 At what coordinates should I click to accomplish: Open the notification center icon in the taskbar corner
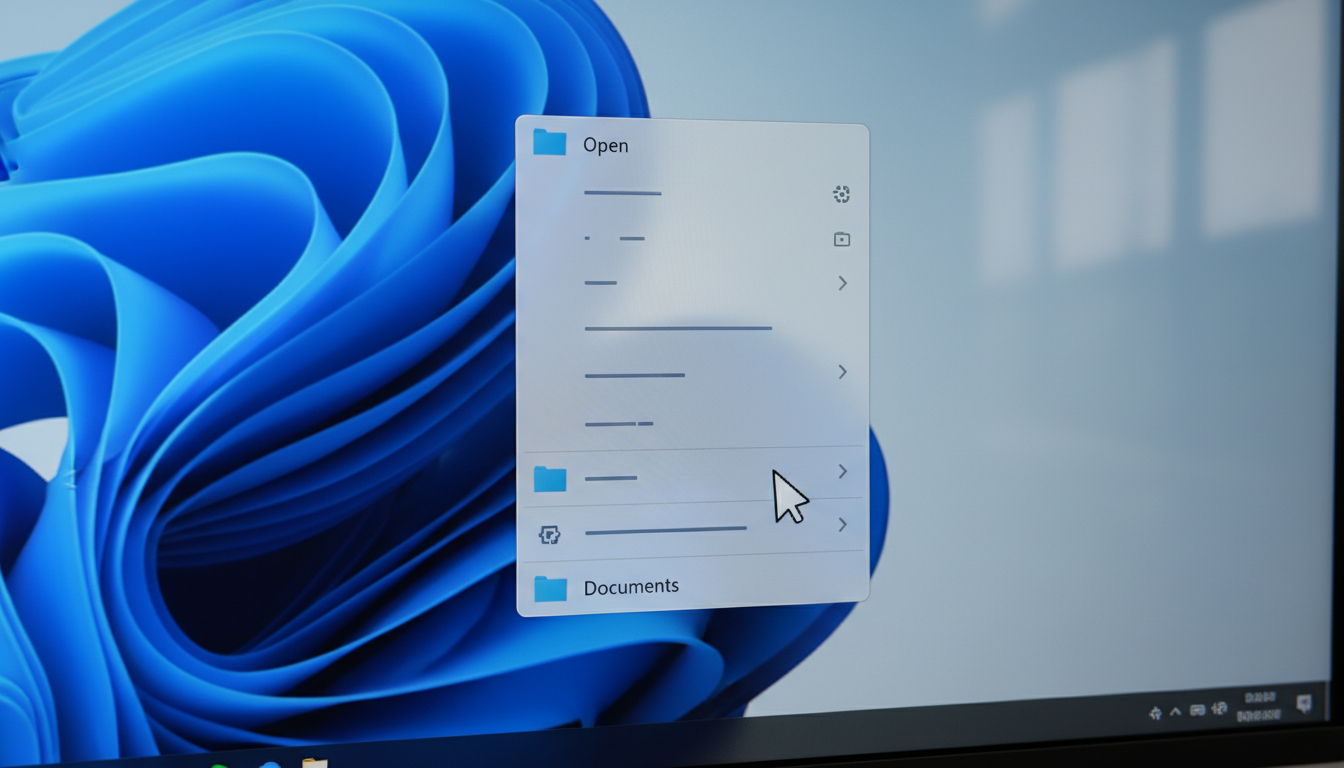[1304, 705]
